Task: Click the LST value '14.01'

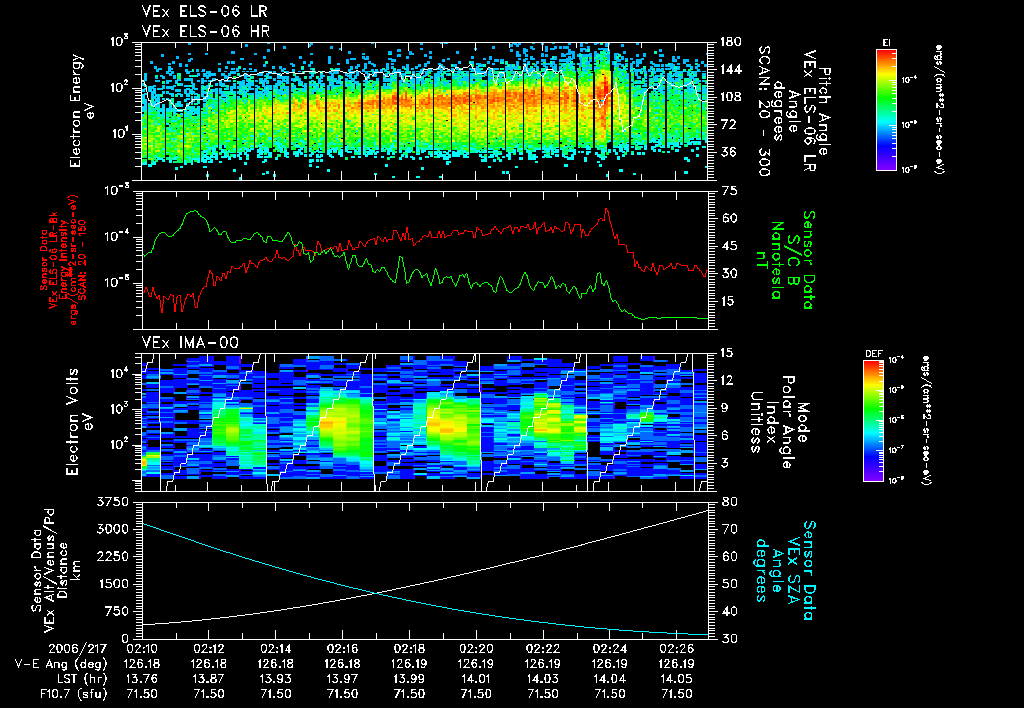Action: (476, 679)
